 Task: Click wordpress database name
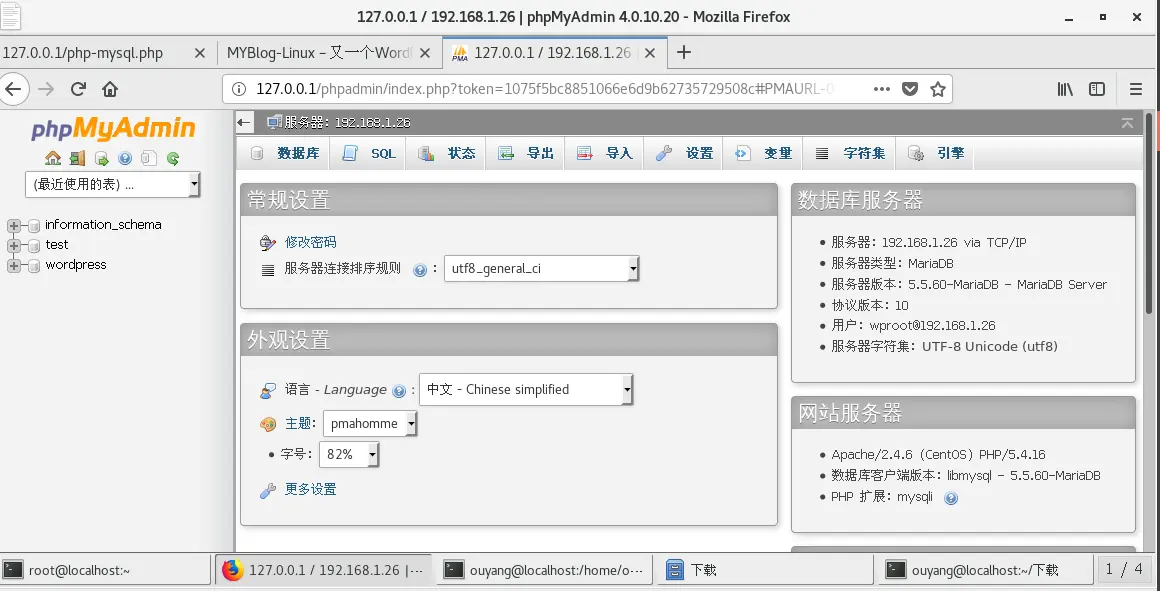pos(75,265)
